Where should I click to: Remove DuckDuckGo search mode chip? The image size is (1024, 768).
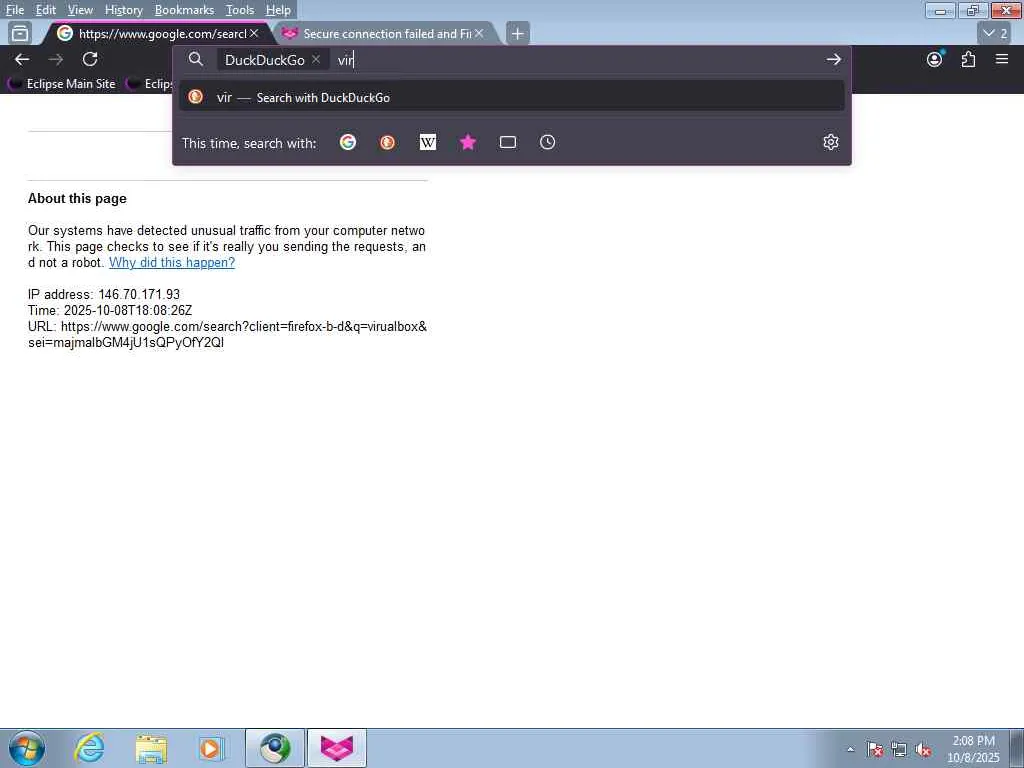pyautogui.click(x=316, y=59)
